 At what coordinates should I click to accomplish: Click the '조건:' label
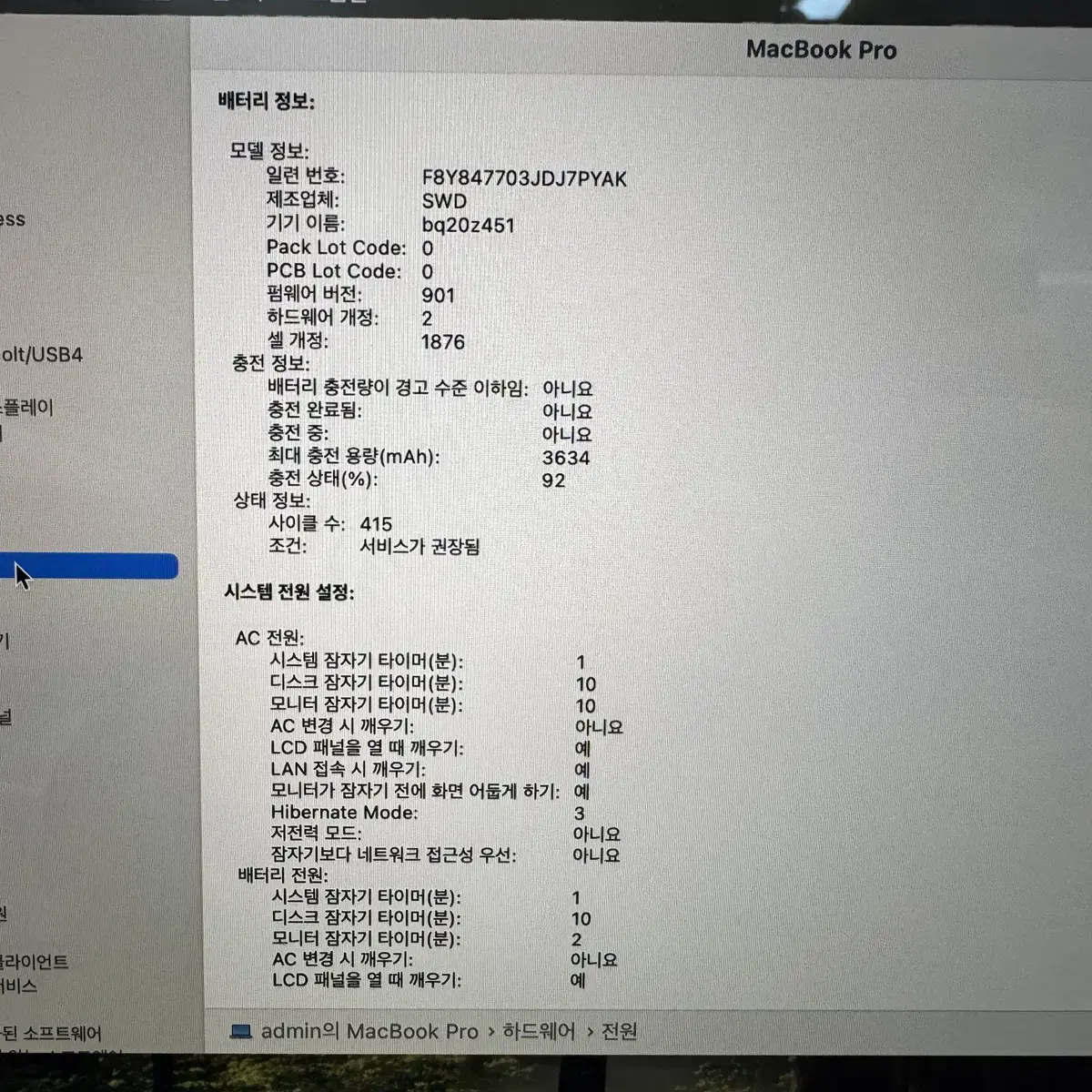click(288, 546)
